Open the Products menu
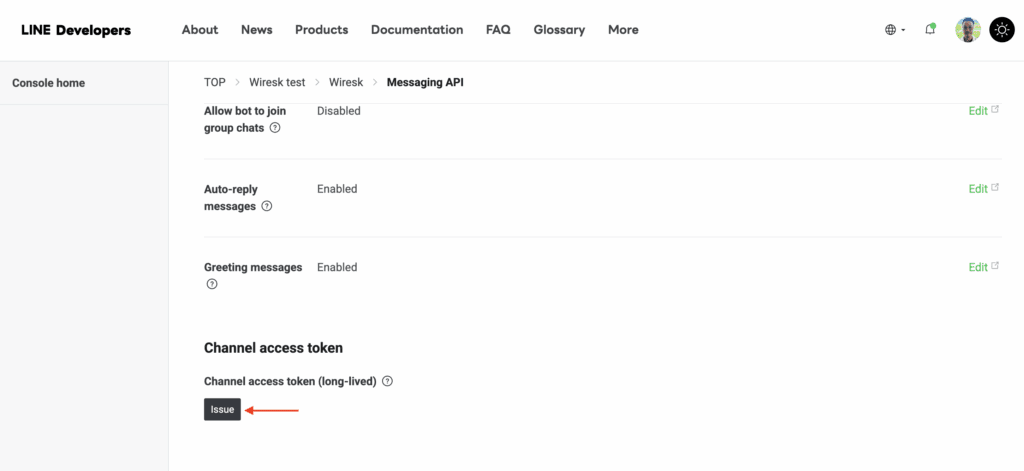Screen dimensions: 1024x471 322,30
